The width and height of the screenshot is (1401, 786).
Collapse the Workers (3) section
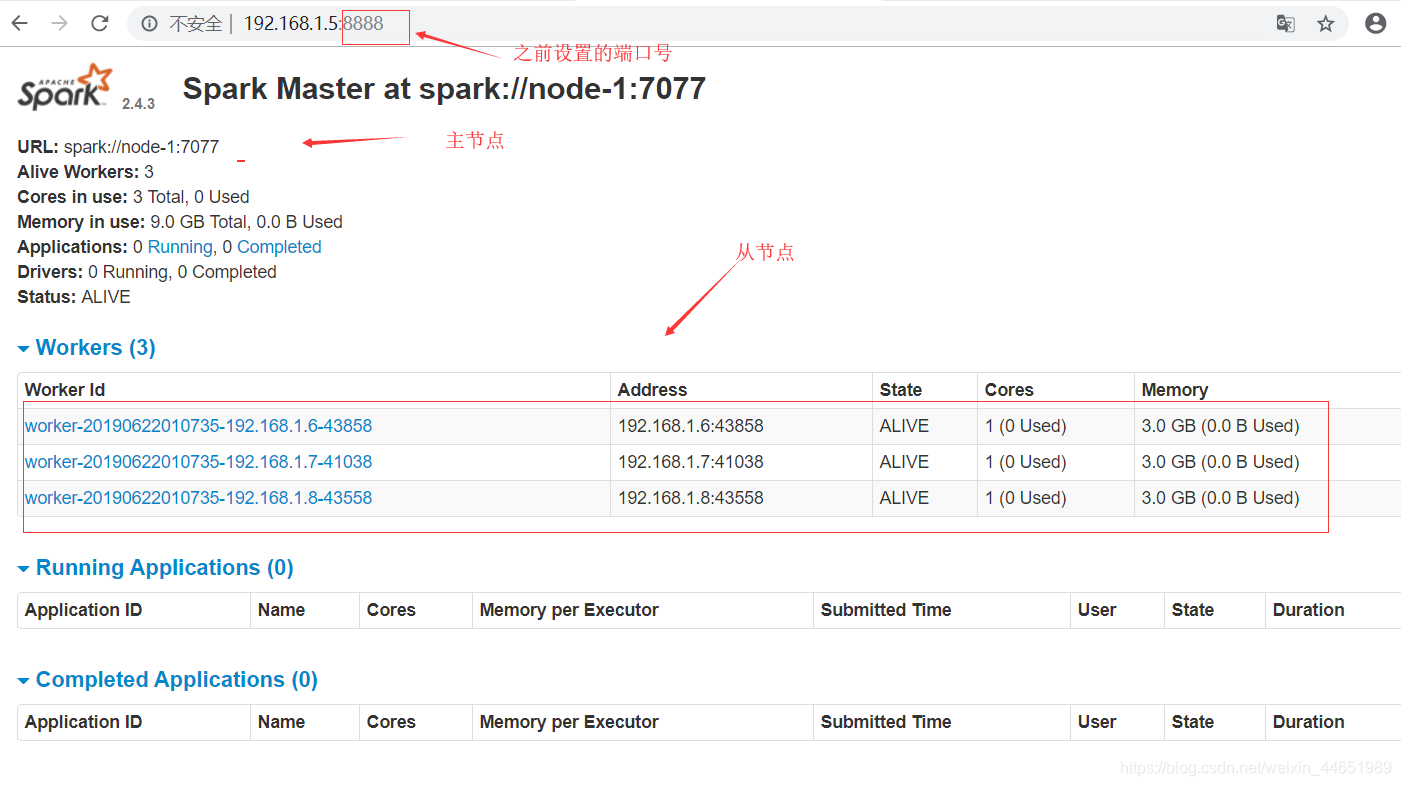(x=87, y=348)
